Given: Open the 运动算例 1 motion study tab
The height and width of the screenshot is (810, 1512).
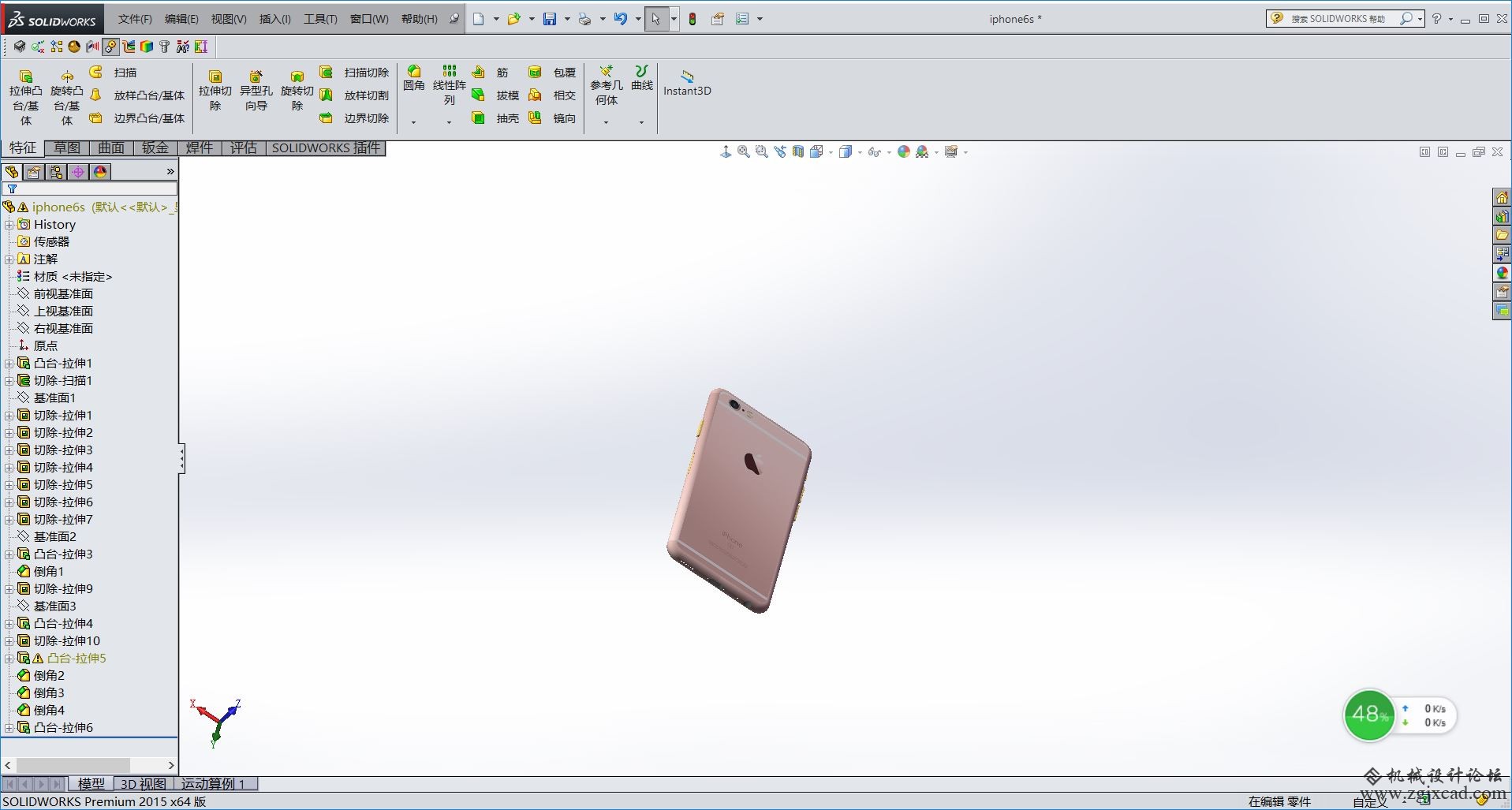Looking at the screenshot, I should tap(214, 784).
